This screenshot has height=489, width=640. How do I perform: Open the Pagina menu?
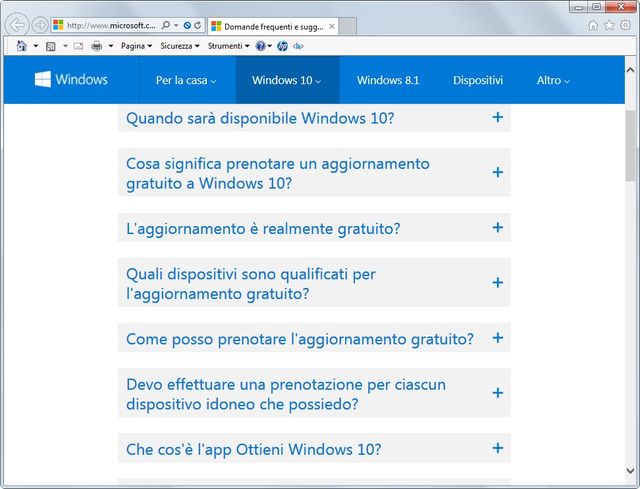coord(136,46)
